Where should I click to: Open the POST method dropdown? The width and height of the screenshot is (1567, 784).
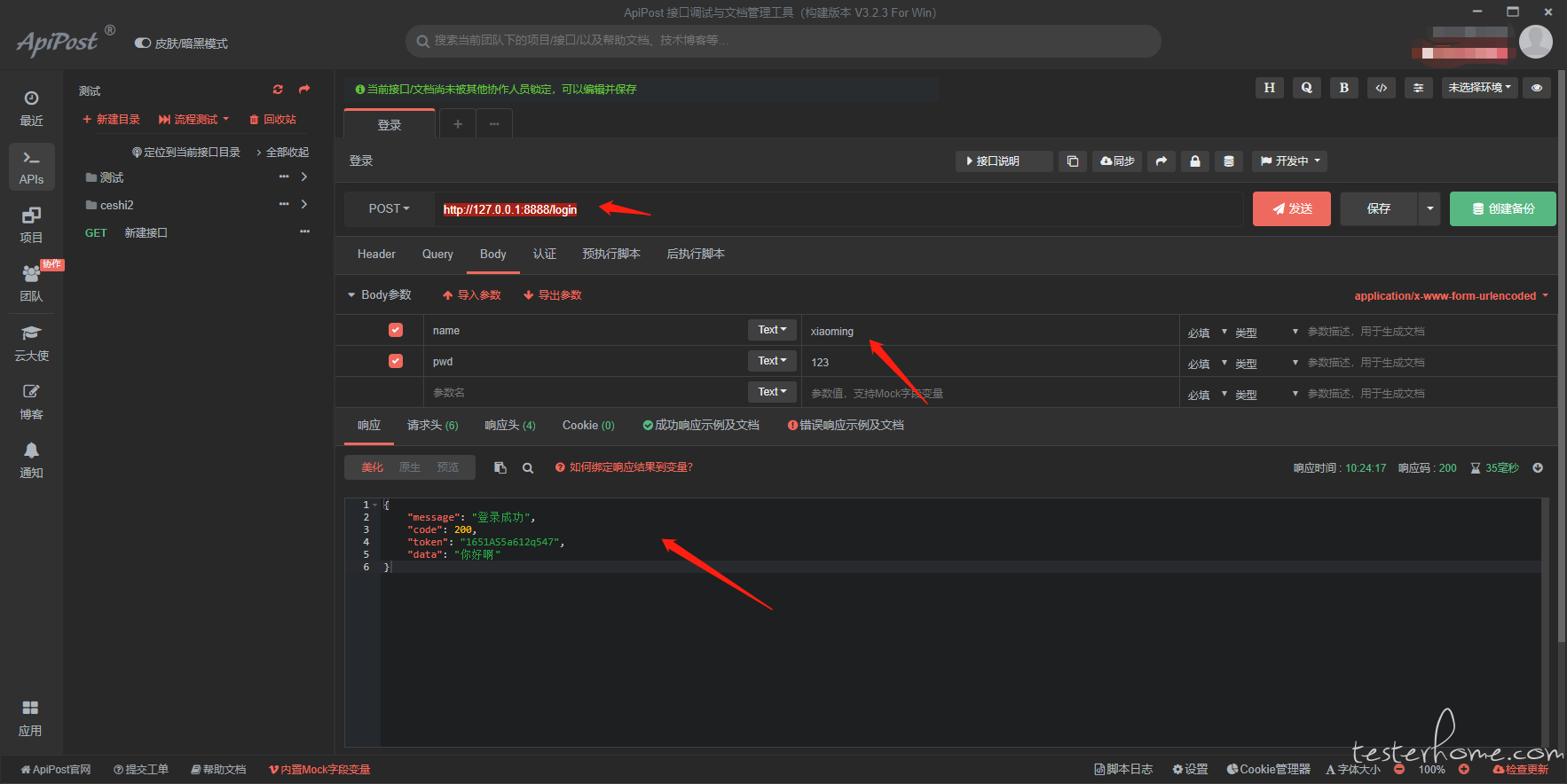coord(389,208)
